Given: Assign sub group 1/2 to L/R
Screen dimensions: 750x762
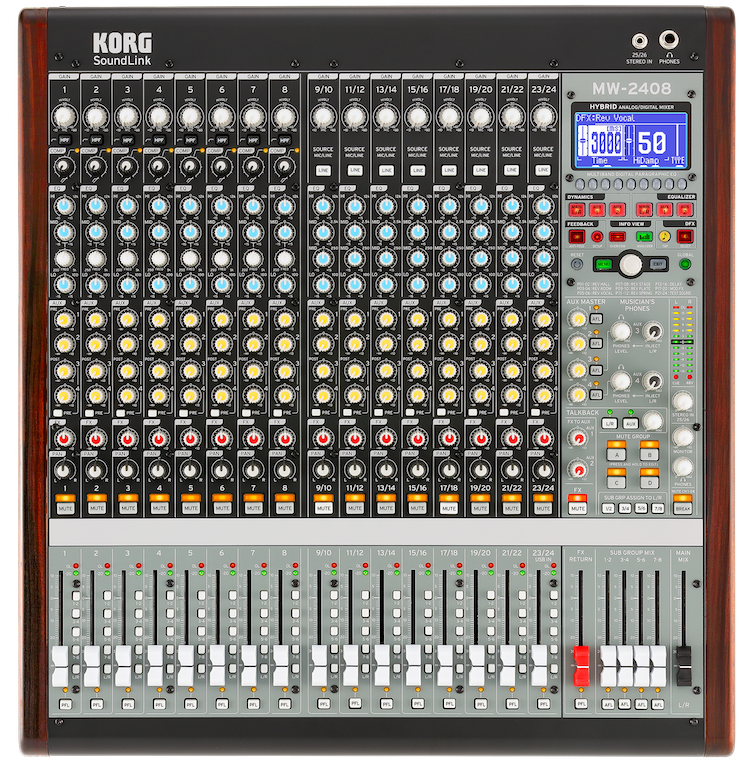Looking at the screenshot, I should coord(608,508).
